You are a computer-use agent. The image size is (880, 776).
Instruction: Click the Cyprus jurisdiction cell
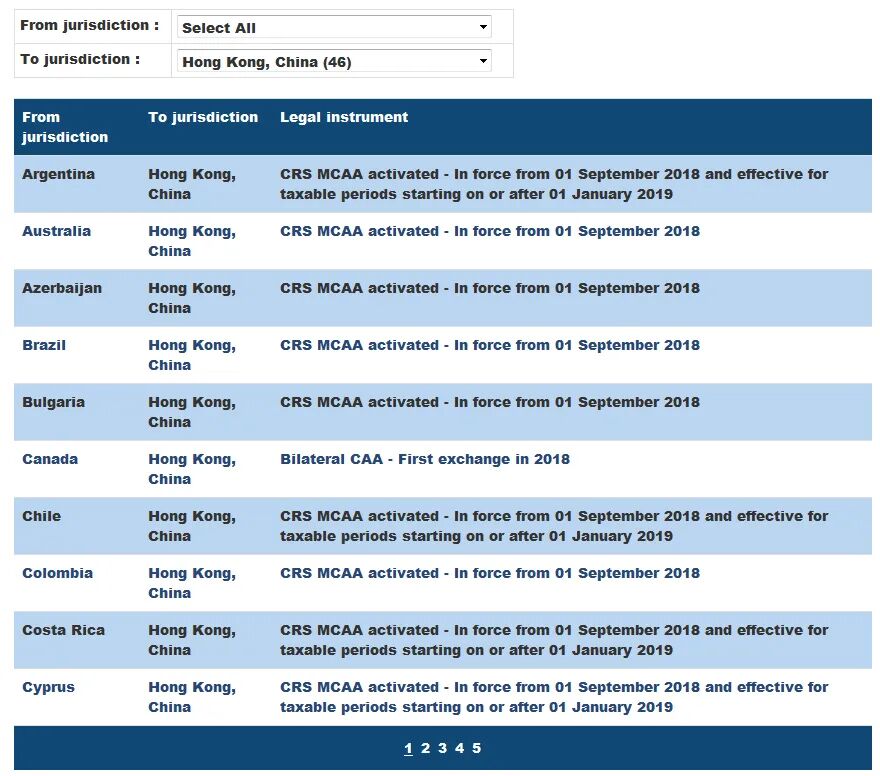pos(48,687)
